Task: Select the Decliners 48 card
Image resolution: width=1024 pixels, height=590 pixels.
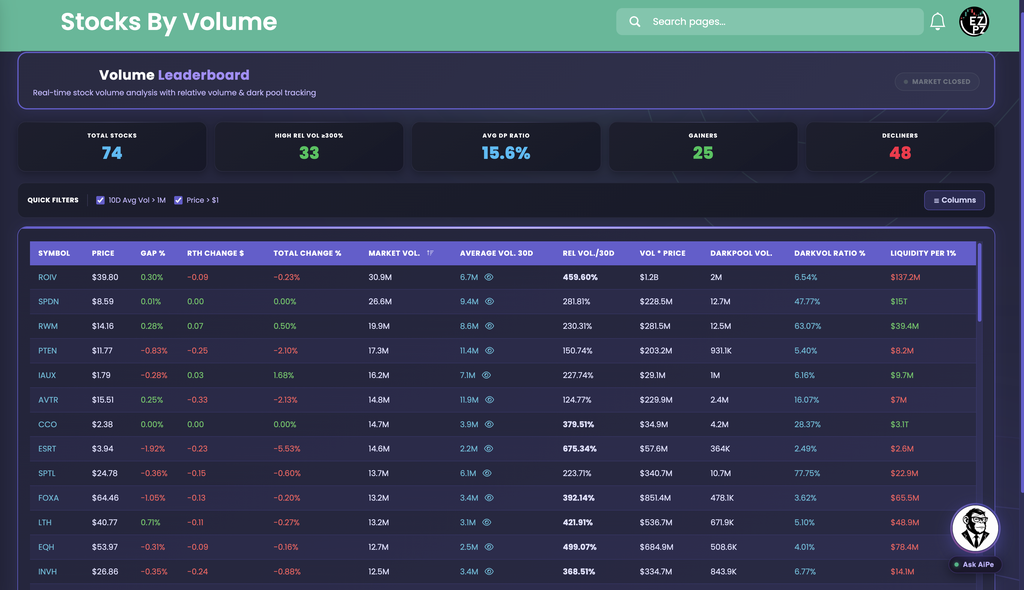Action: coord(900,146)
